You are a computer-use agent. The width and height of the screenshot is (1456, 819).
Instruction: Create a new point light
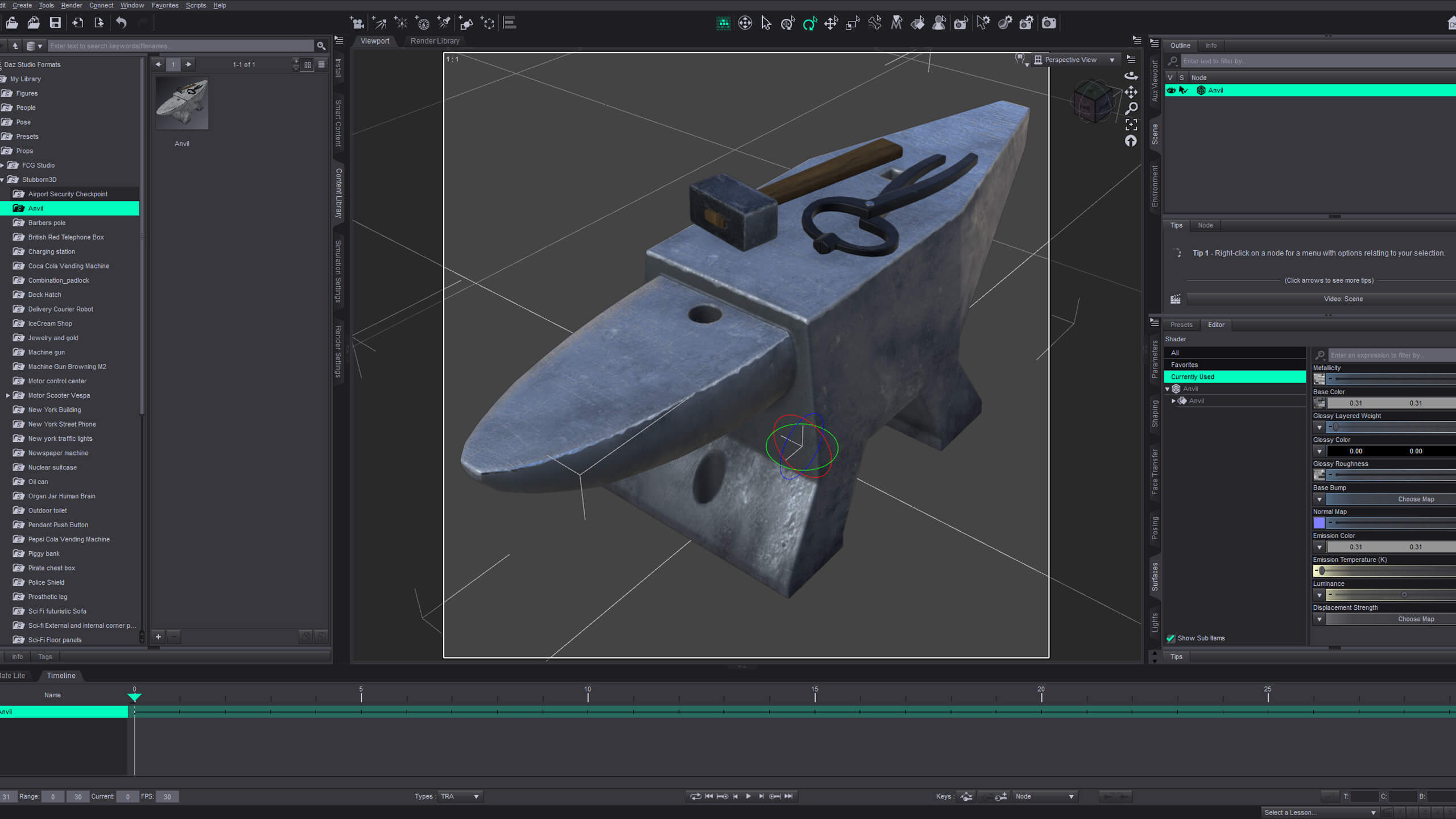(401, 23)
